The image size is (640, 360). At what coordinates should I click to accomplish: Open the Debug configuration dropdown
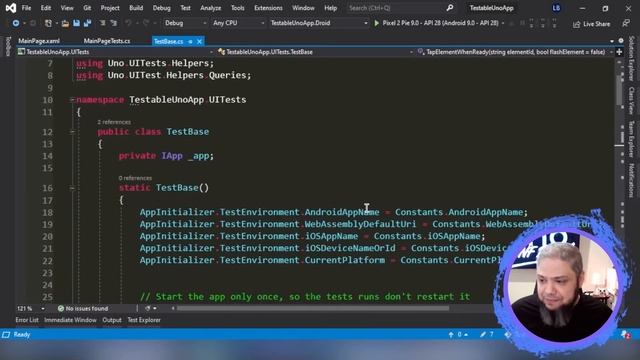(185, 23)
